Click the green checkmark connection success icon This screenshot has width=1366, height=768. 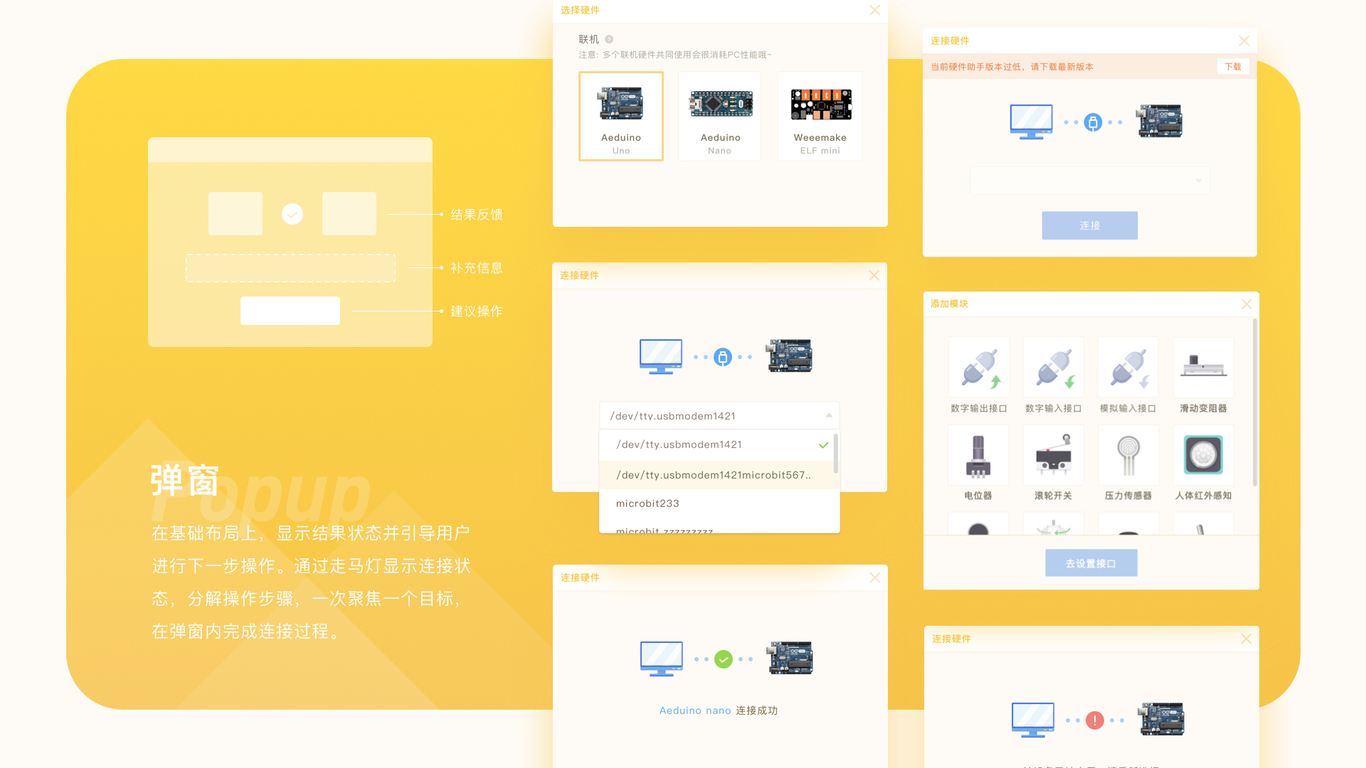(723, 659)
